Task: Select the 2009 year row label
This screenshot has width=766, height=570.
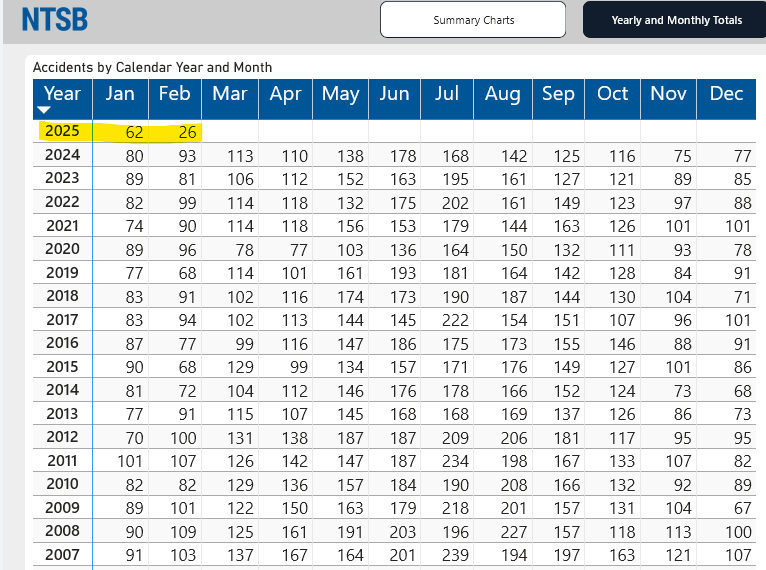Action: (x=62, y=507)
